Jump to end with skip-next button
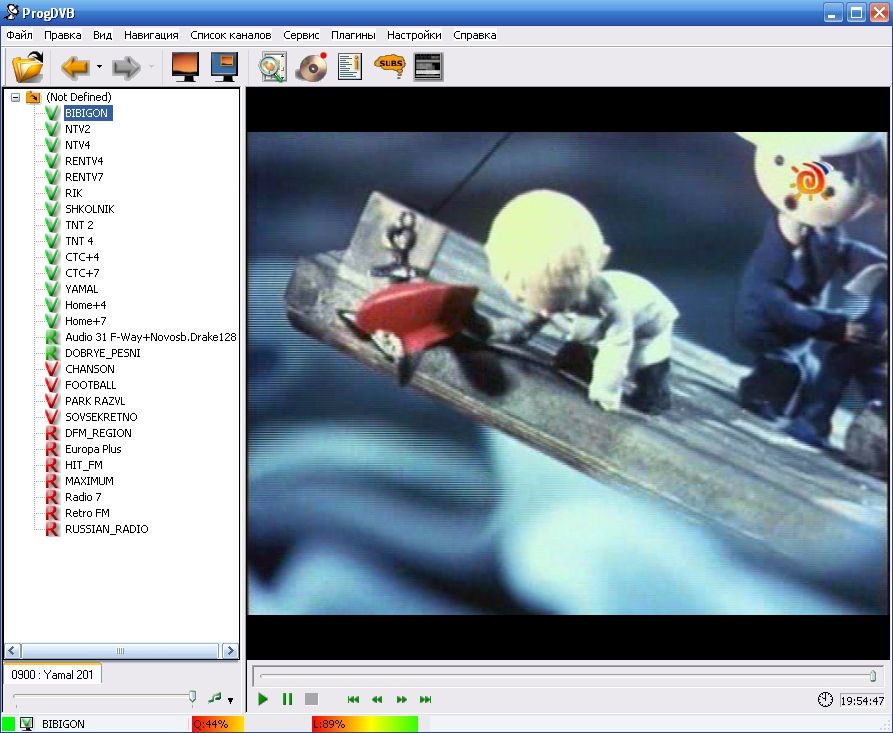Image resolution: width=893 pixels, height=733 pixels. pyautogui.click(x=425, y=699)
